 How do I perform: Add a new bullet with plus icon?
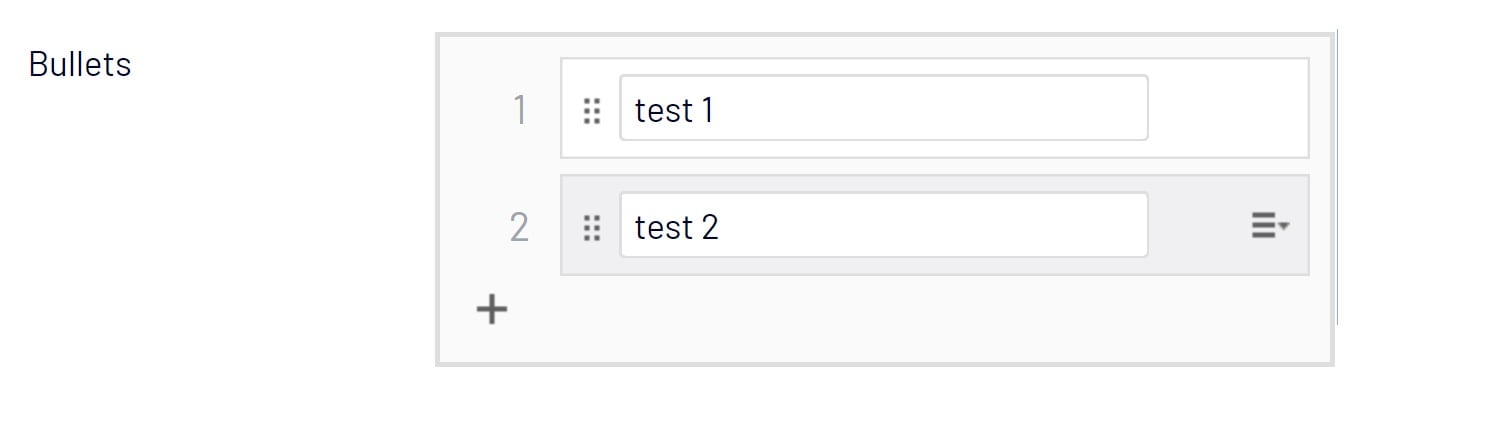click(x=491, y=309)
